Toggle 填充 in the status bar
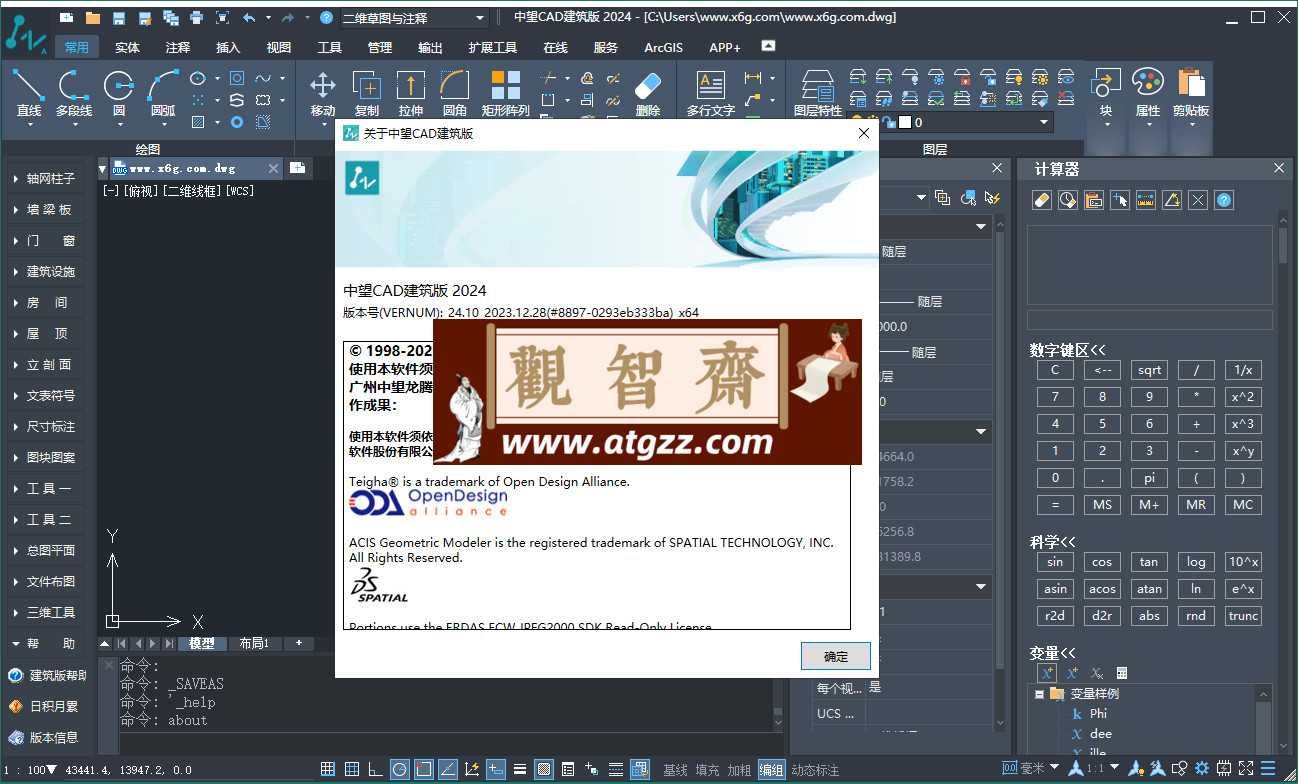Viewport: 1298px width, 784px height. tap(707, 770)
